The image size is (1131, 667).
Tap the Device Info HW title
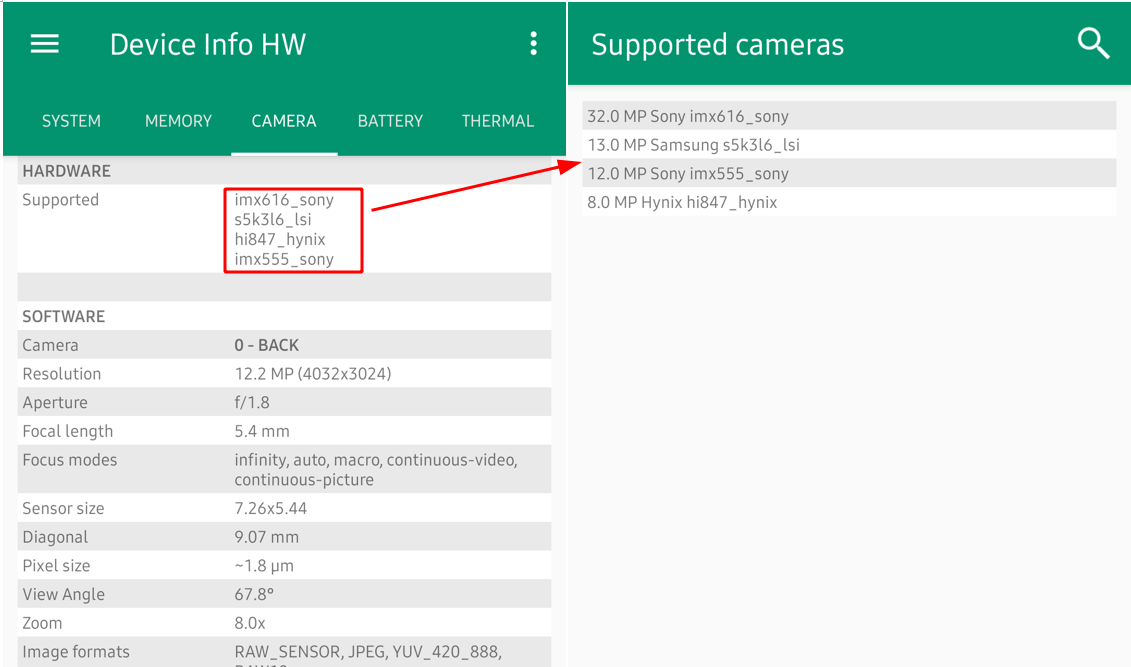208,45
